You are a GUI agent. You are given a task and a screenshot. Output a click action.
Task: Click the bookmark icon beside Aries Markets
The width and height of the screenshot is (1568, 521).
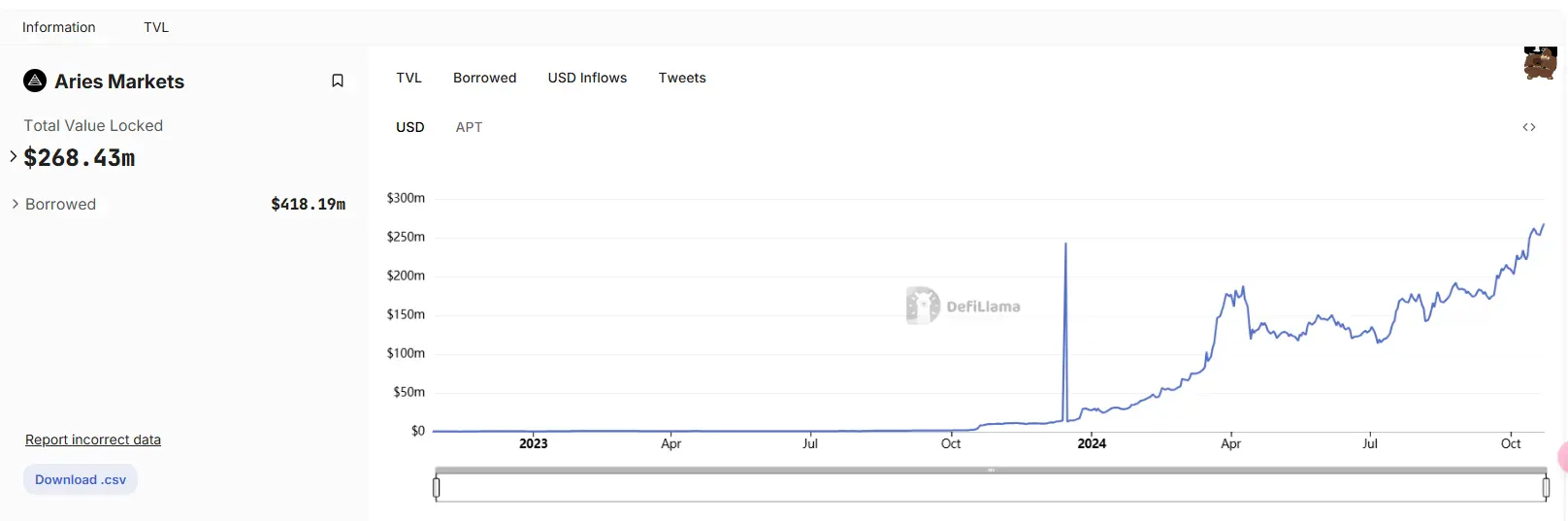(338, 81)
